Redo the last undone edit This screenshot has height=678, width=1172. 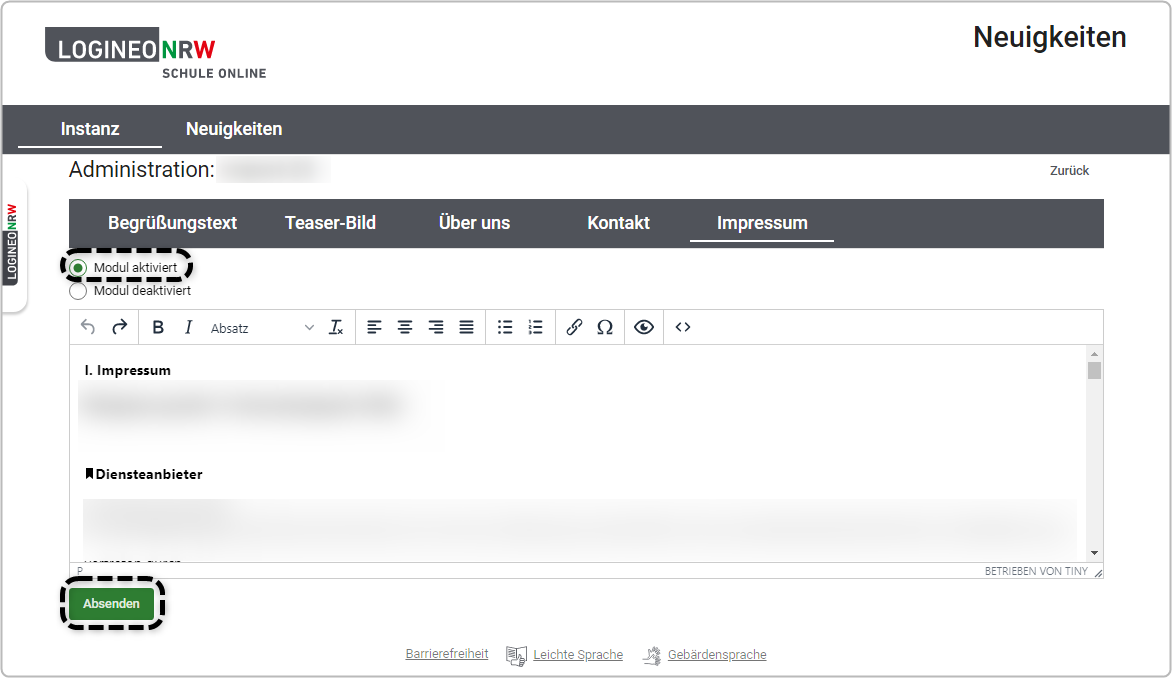120,327
